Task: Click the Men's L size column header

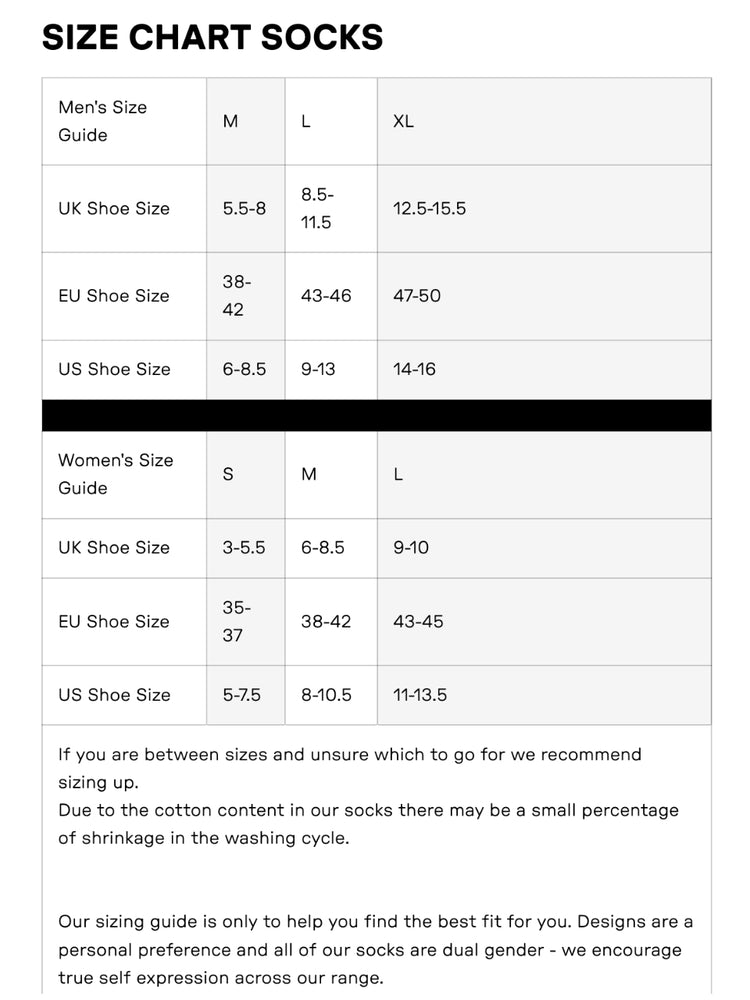Action: pyautogui.click(x=331, y=121)
